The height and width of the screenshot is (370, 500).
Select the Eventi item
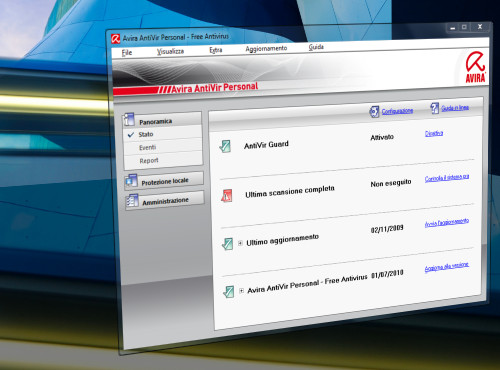[147, 147]
